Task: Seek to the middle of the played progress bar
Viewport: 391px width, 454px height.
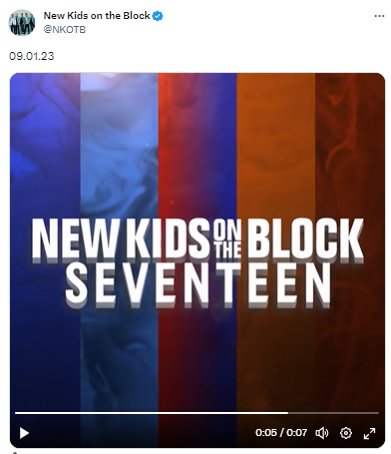Action: pos(151,413)
